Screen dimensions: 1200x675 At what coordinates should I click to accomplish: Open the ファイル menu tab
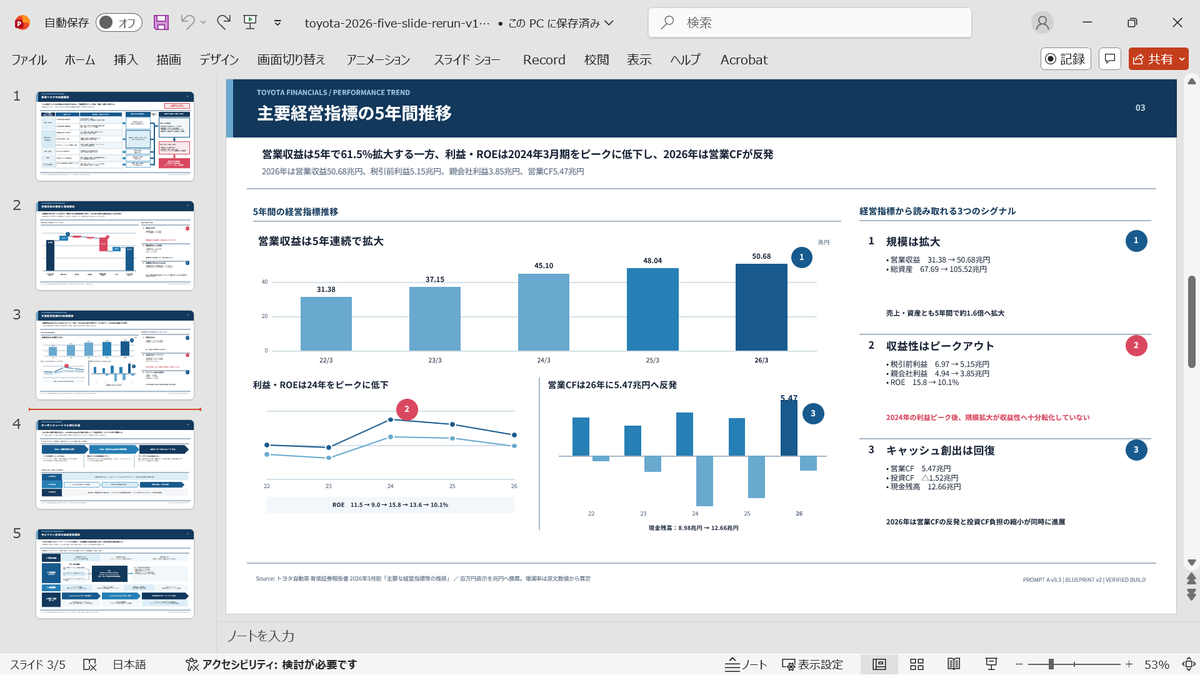click(29, 60)
